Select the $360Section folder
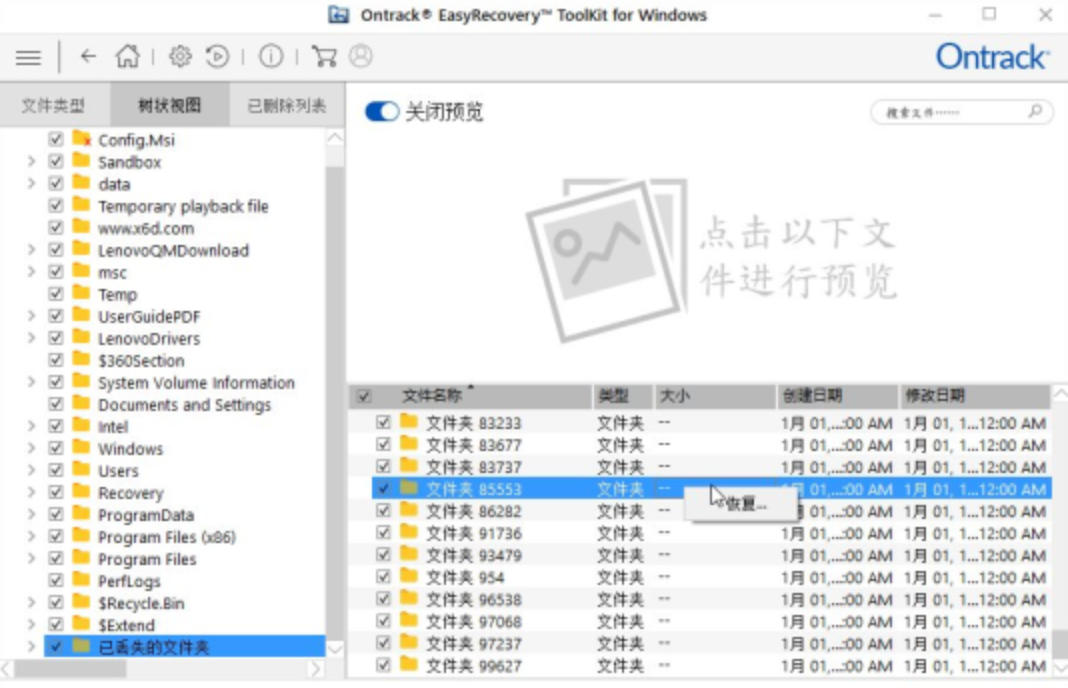This screenshot has width=1068, height=688. pos(141,360)
